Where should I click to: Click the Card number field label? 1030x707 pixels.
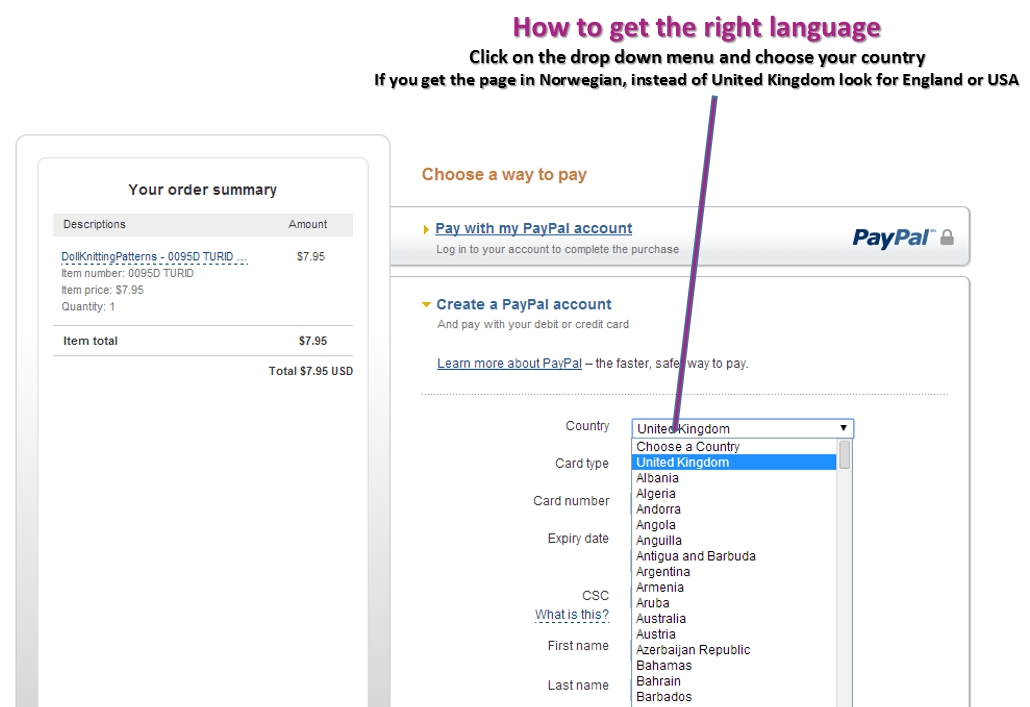click(x=571, y=501)
